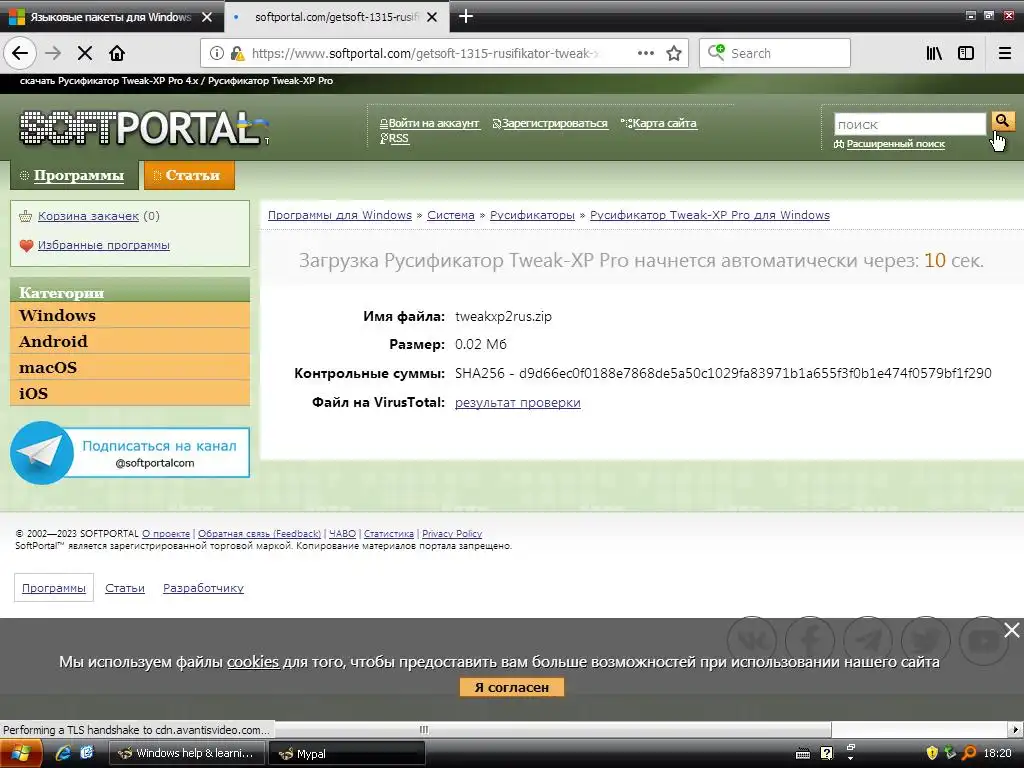Click the tray keyboard icon

coord(803,754)
